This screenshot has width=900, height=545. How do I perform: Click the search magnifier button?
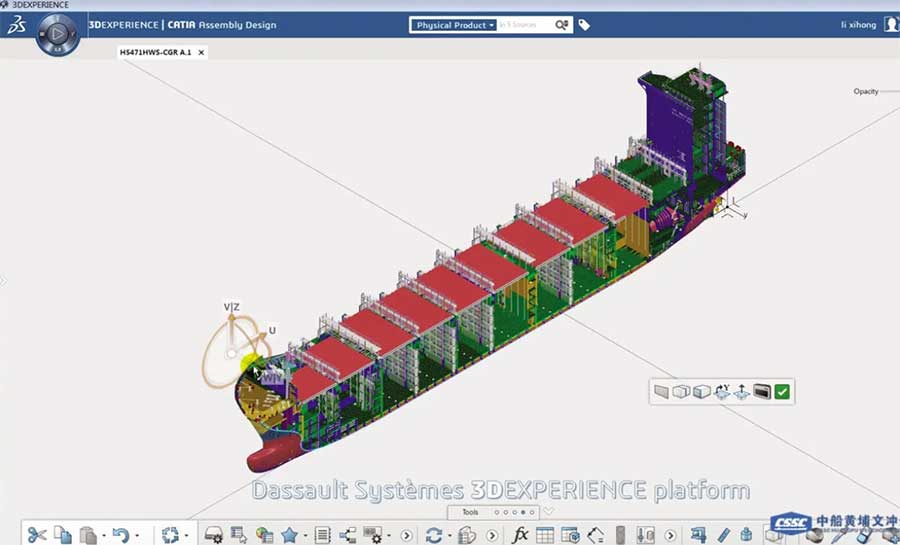[x=561, y=25]
